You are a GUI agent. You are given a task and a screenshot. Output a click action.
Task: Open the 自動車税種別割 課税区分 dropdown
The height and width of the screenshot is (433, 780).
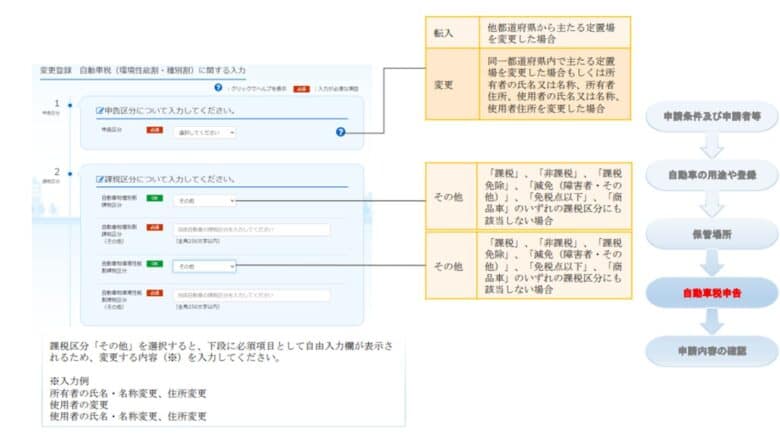204,201
